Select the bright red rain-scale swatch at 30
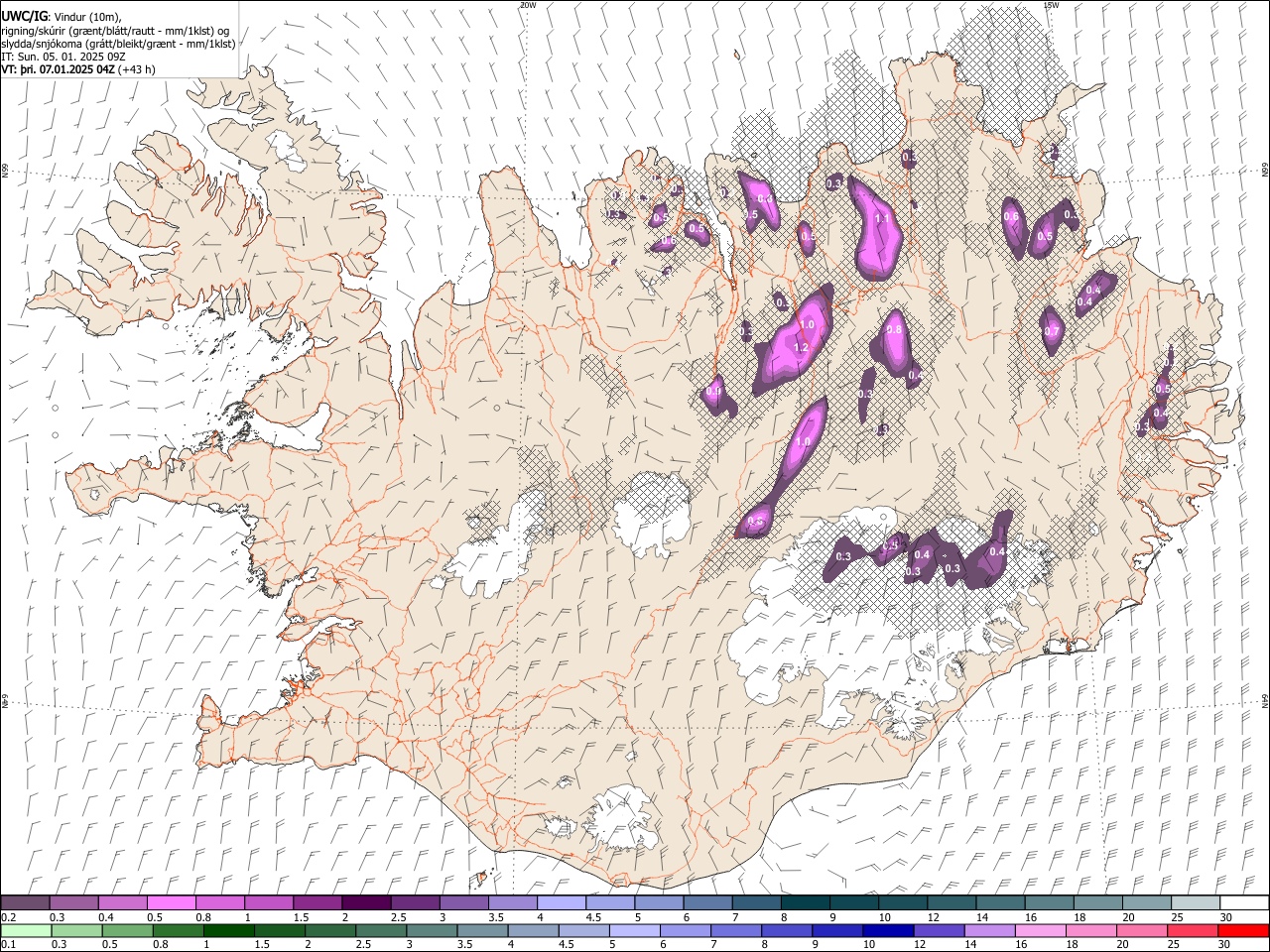Viewport: 1270px width, 952px height. [x=1244, y=930]
